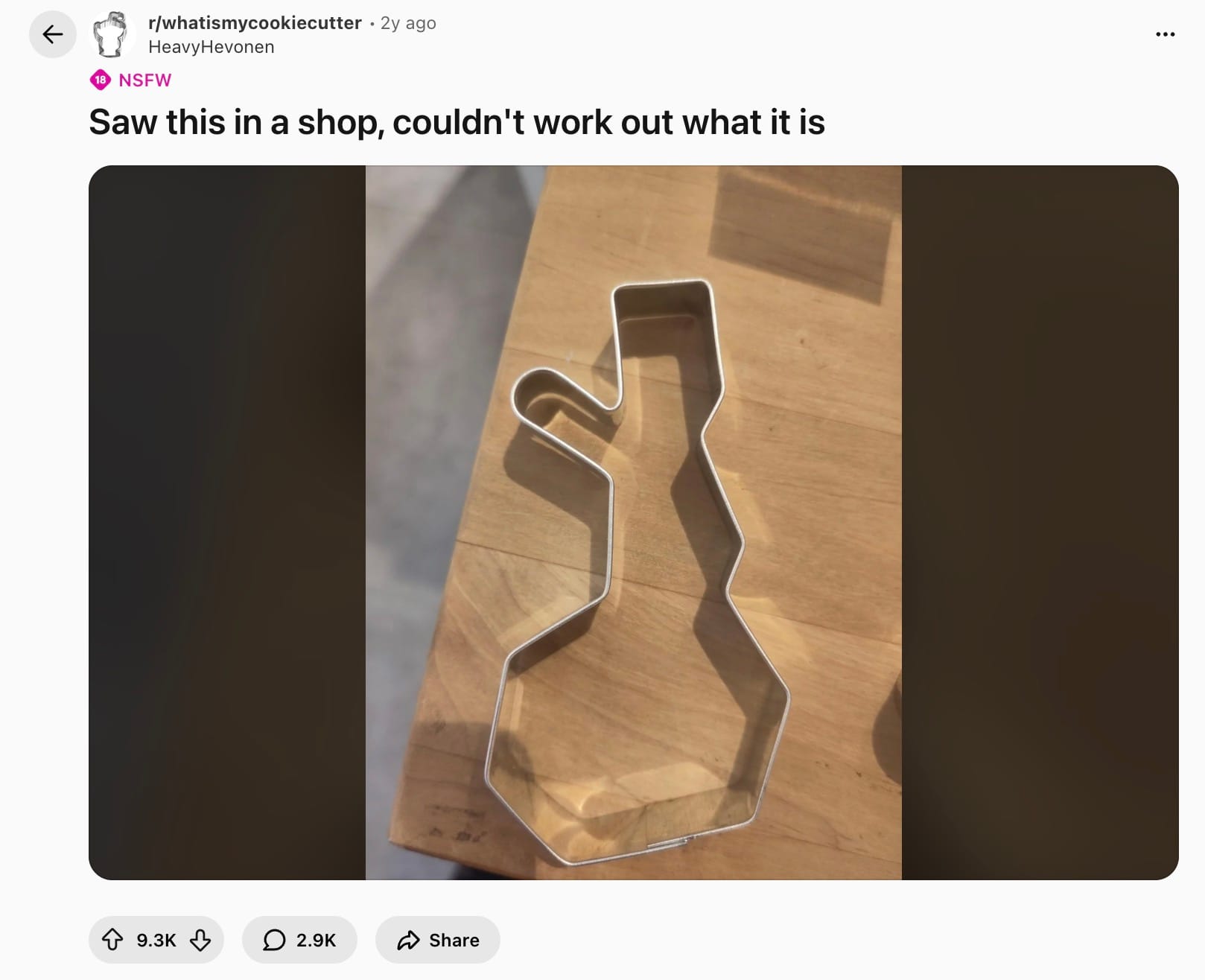Downvote the cookie cutter post

(200, 940)
